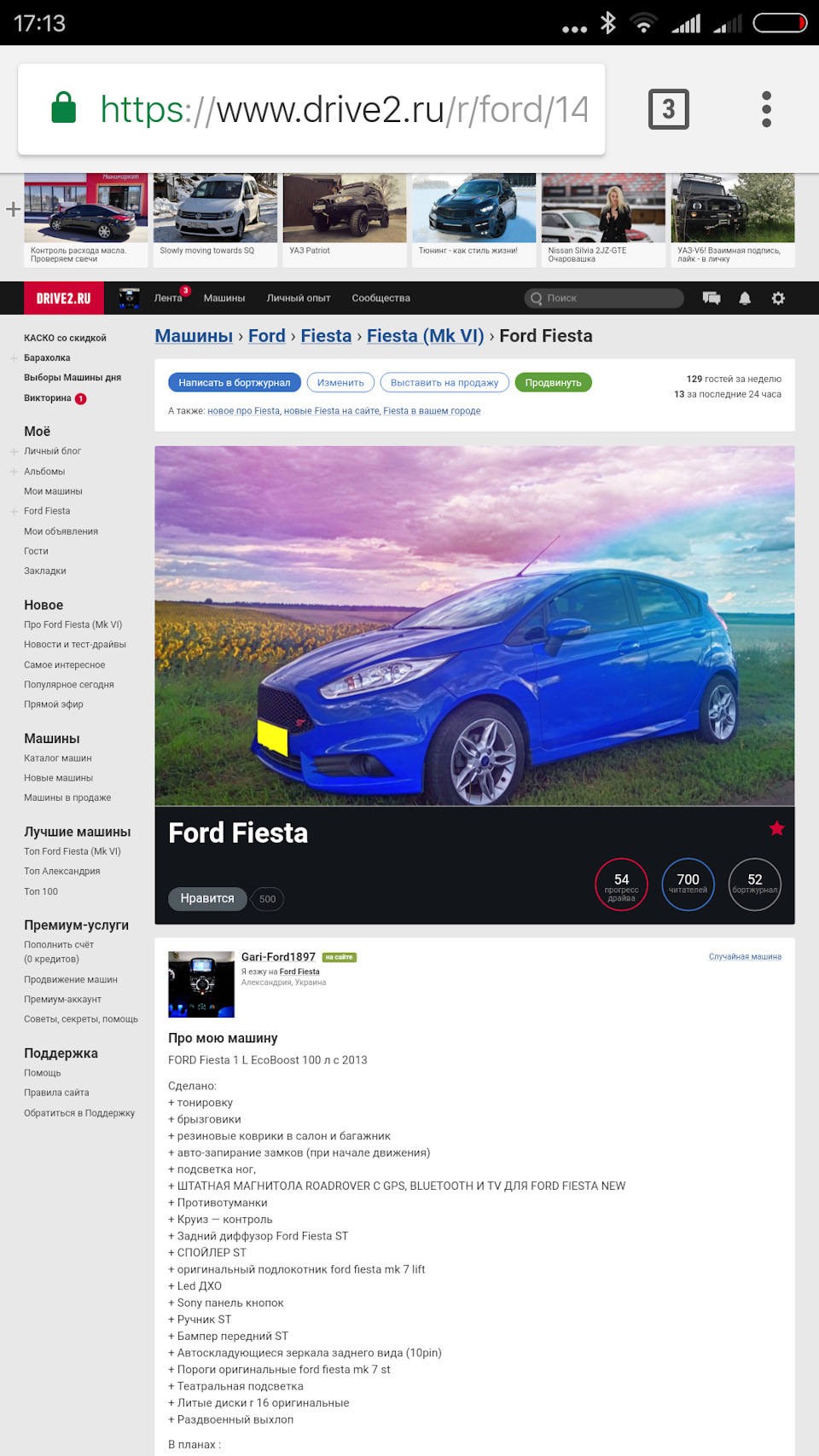Open the blue Ford Fiesta main photo
The image size is (819, 1456).
click(474, 626)
